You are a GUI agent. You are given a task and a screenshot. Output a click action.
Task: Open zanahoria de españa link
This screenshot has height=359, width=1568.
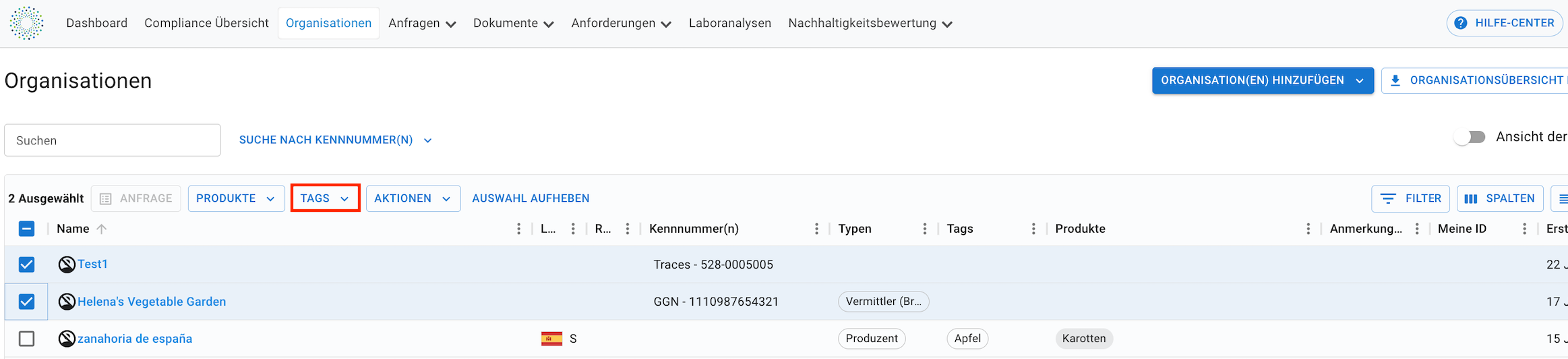tap(135, 339)
